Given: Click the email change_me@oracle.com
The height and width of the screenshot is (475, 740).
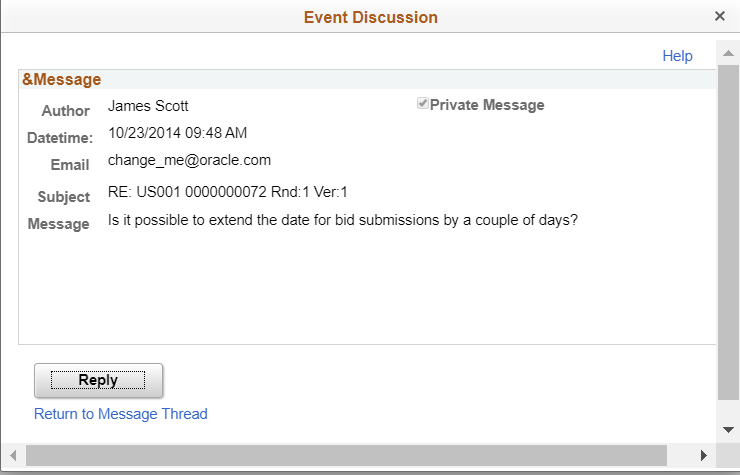Looking at the screenshot, I should (x=189, y=160).
